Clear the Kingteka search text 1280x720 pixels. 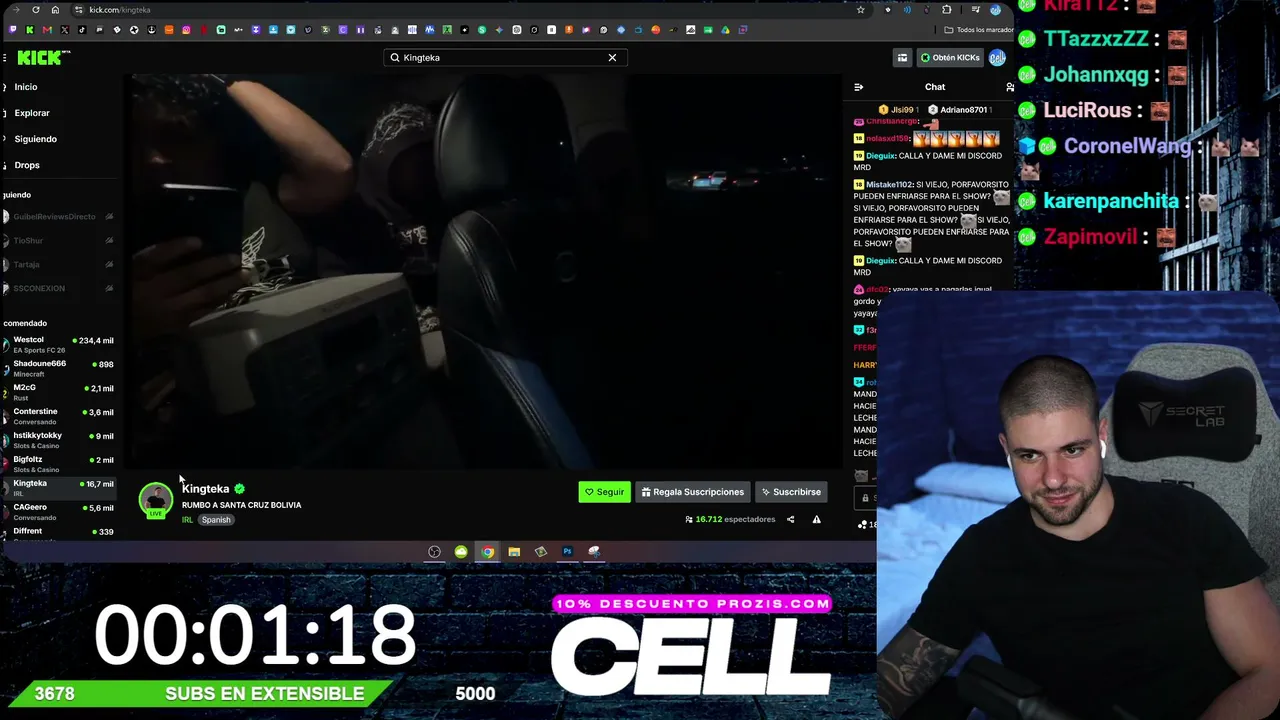pyautogui.click(x=612, y=57)
